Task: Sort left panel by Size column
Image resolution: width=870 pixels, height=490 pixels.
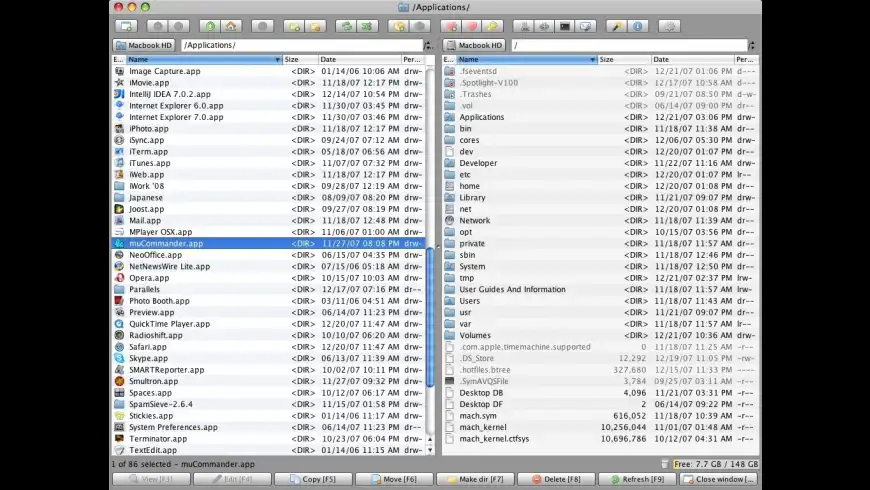Action: tap(300, 59)
